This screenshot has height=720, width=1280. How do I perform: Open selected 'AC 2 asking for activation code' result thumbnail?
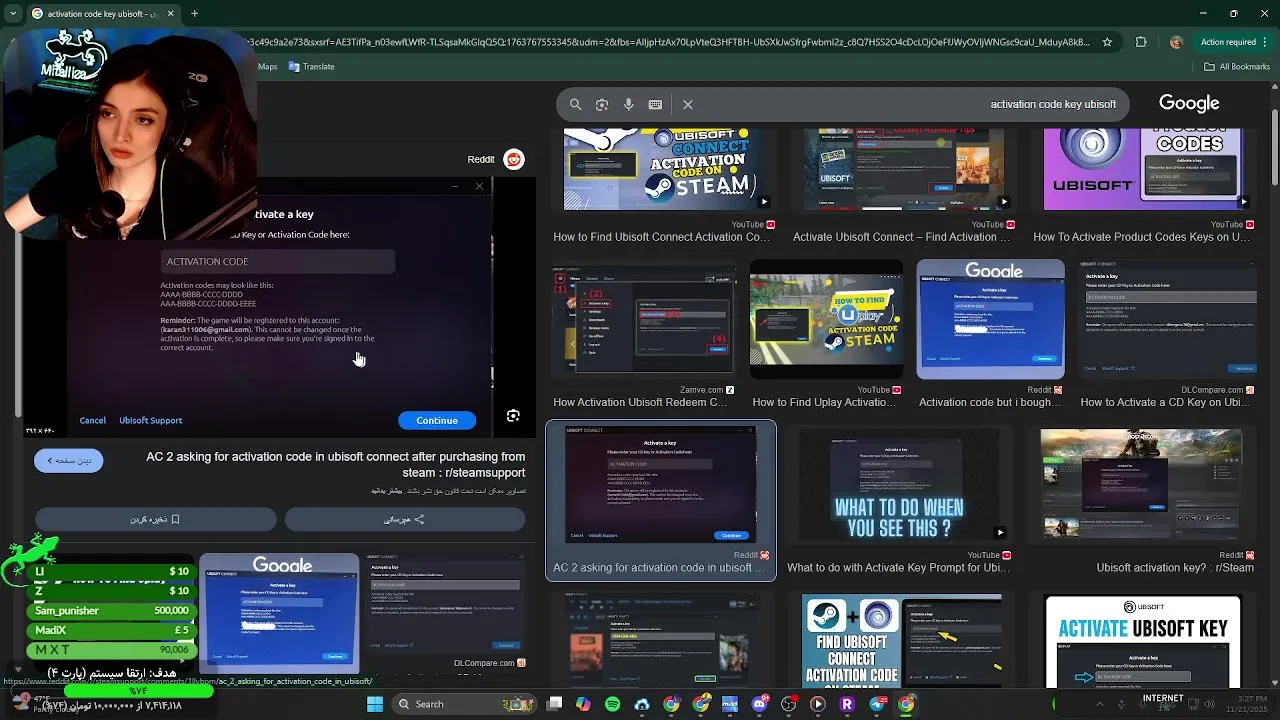pos(661,484)
